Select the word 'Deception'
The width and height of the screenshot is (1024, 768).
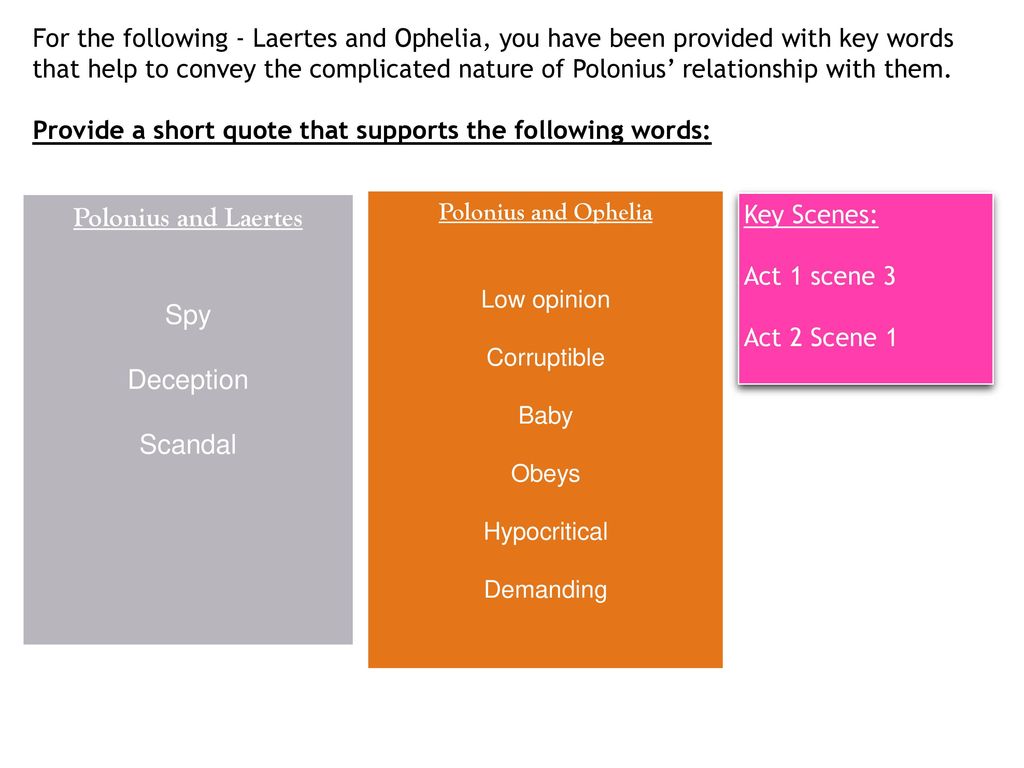(x=187, y=379)
